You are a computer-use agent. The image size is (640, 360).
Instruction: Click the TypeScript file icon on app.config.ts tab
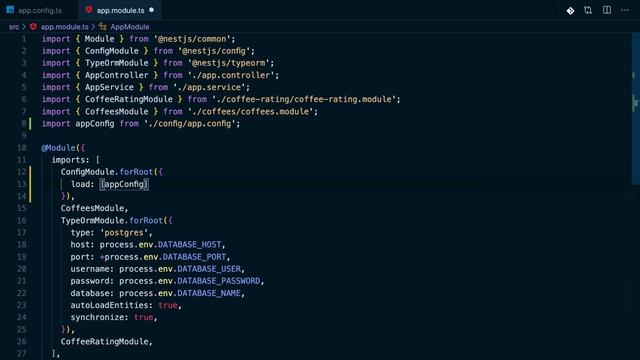click(10, 10)
